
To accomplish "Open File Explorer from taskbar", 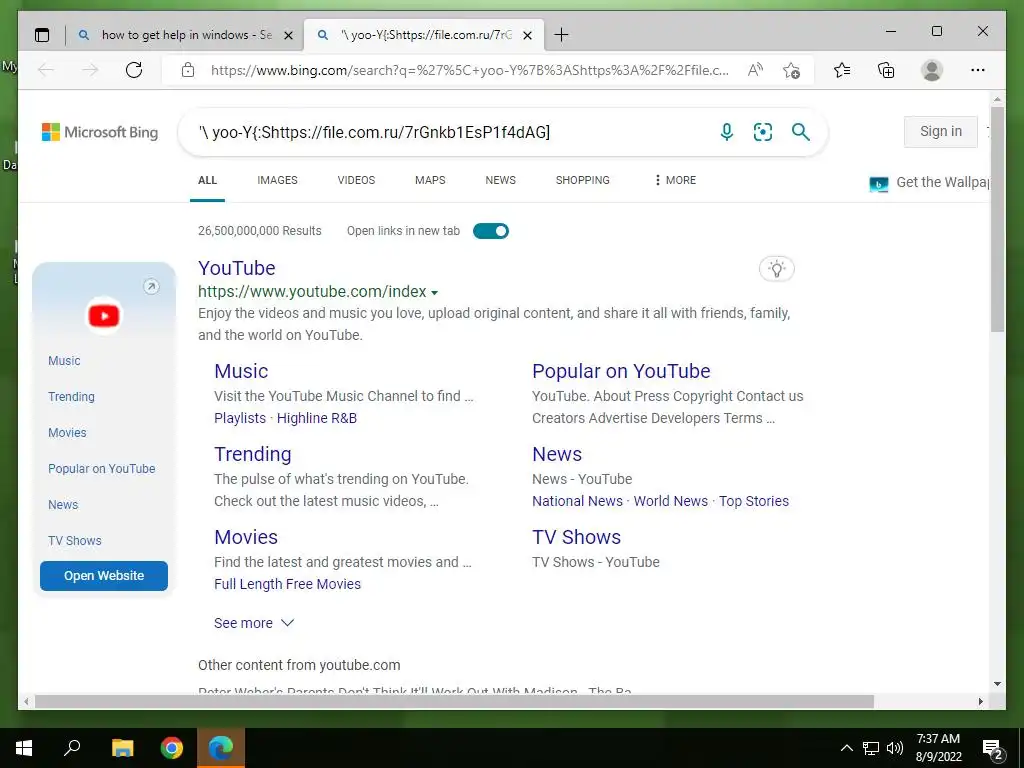I will point(122,748).
